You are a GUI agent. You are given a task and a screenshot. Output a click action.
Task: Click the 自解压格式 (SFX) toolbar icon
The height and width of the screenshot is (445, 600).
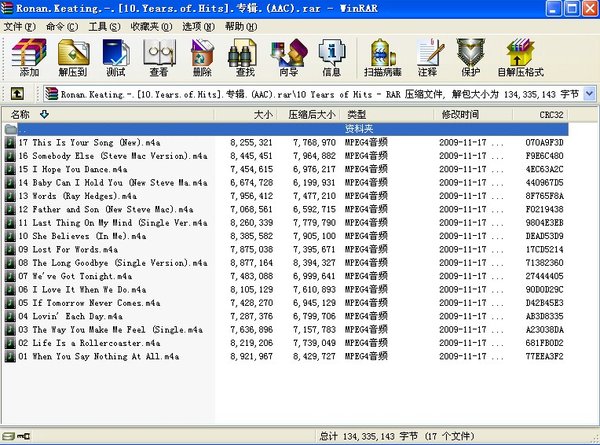(x=520, y=57)
